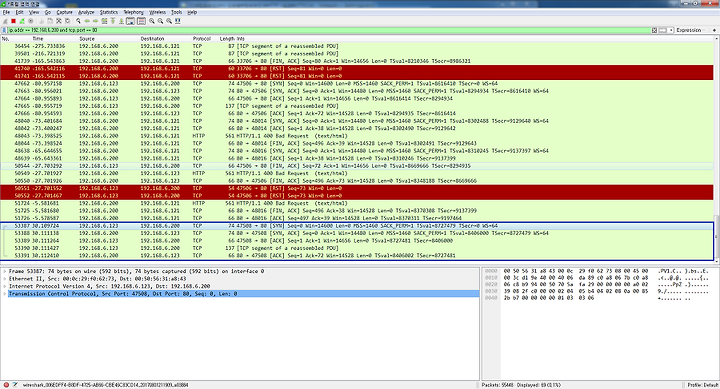Open the Wireless menu
Image resolution: width=720 pixels, height=389 pixels.
point(158,12)
